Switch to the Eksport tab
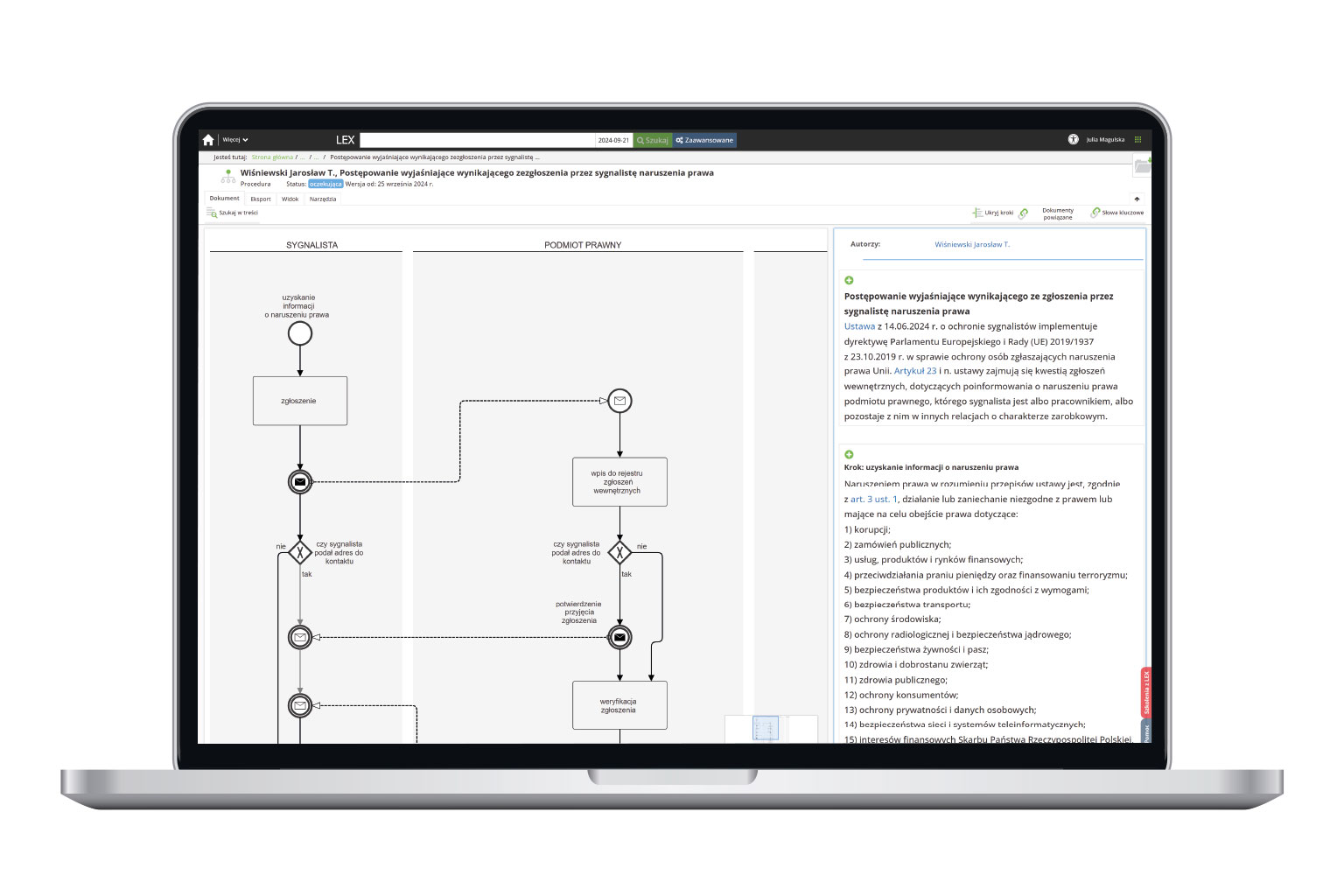 point(261,199)
